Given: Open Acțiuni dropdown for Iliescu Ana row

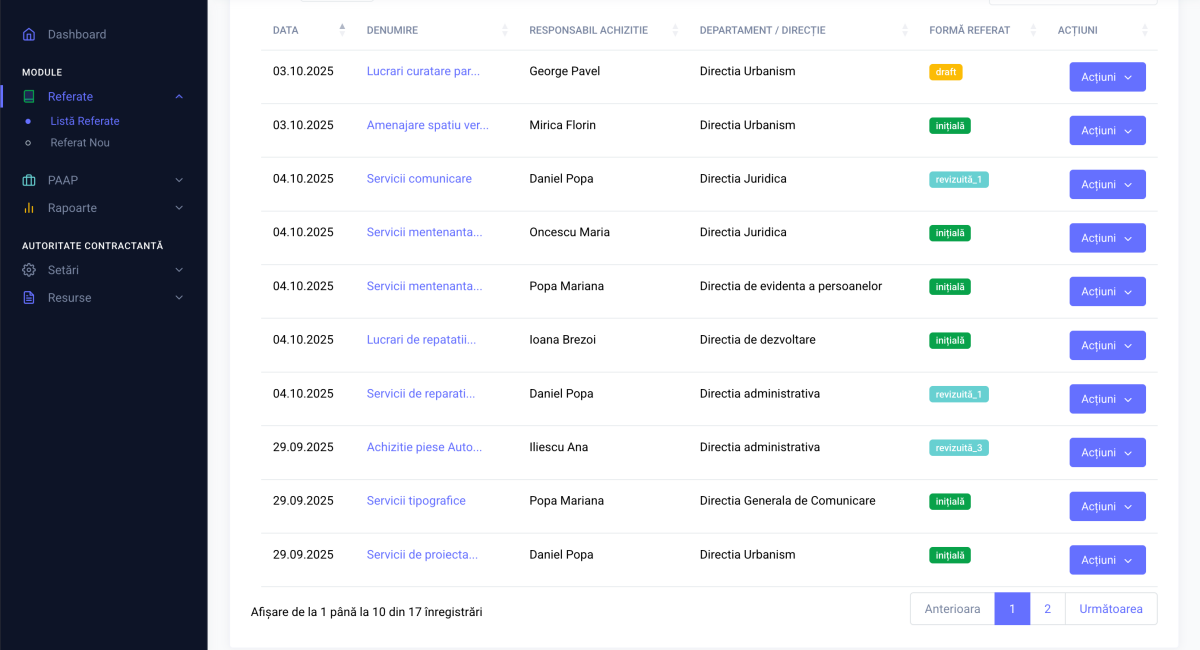Looking at the screenshot, I should pos(1107,453).
